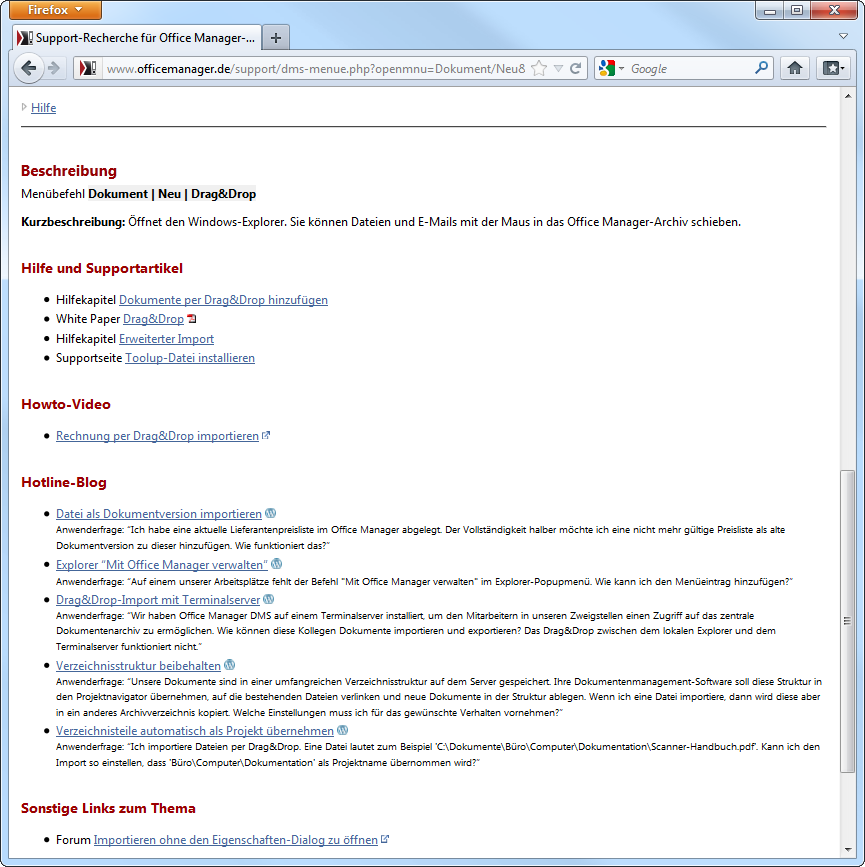
Task: Click external-link icon after Rechnung per Drag&Drop
Action: click(266, 435)
